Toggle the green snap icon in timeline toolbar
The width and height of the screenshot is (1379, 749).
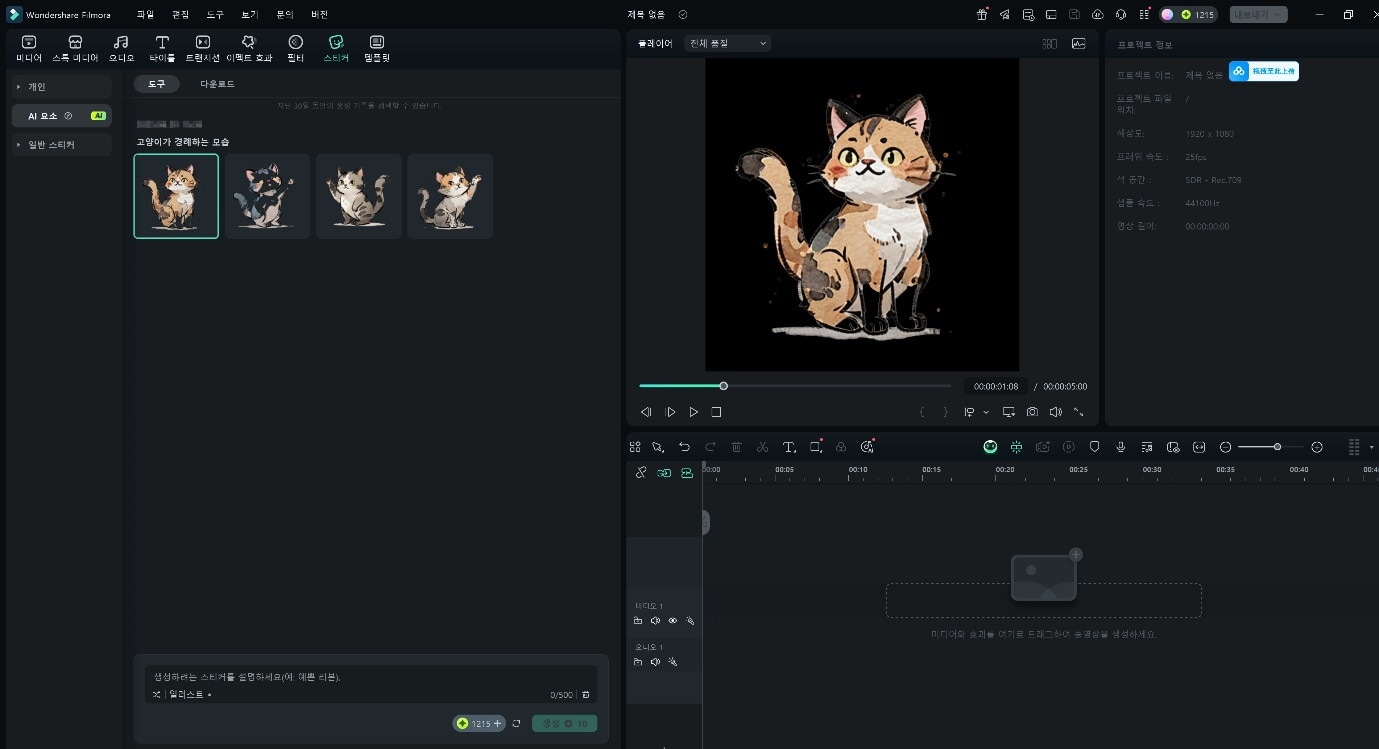point(1016,447)
